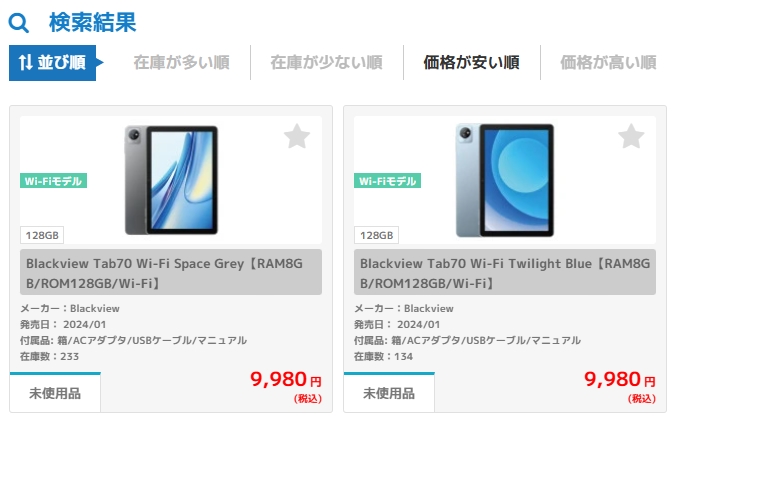Click the 9,980円 price of Twilight Blue tablet
The height and width of the screenshot is (491, 759).
(620, 380)
